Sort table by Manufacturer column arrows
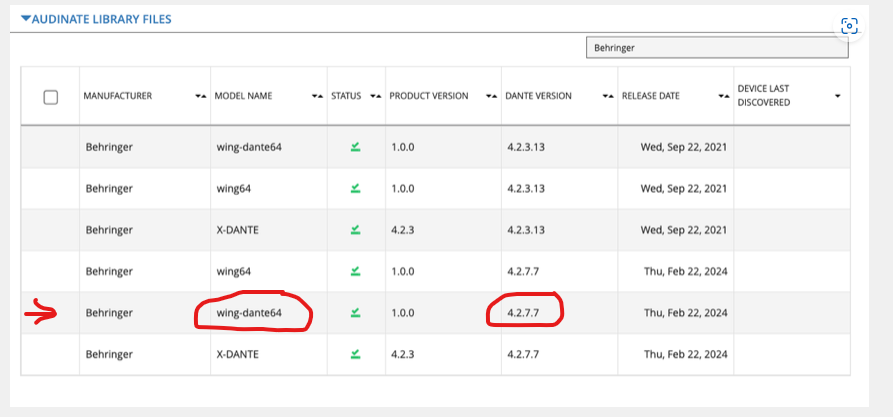Viewport: 893px width, 417px height. [200, 96]
